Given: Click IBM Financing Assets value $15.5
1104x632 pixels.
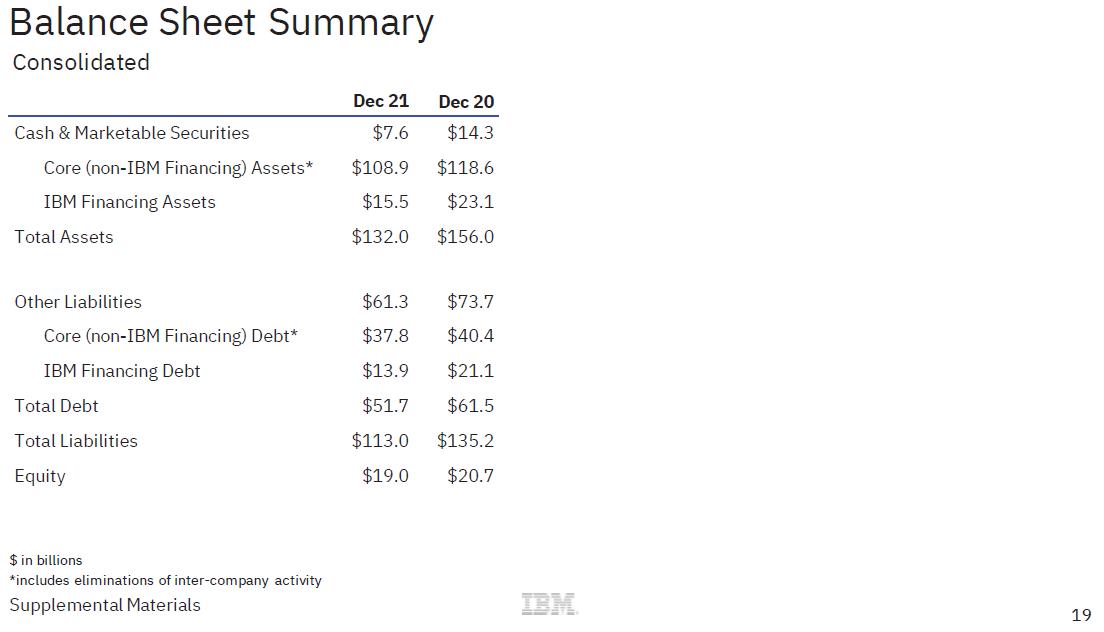Looking at the screenshot, I should tap(385, 202).
